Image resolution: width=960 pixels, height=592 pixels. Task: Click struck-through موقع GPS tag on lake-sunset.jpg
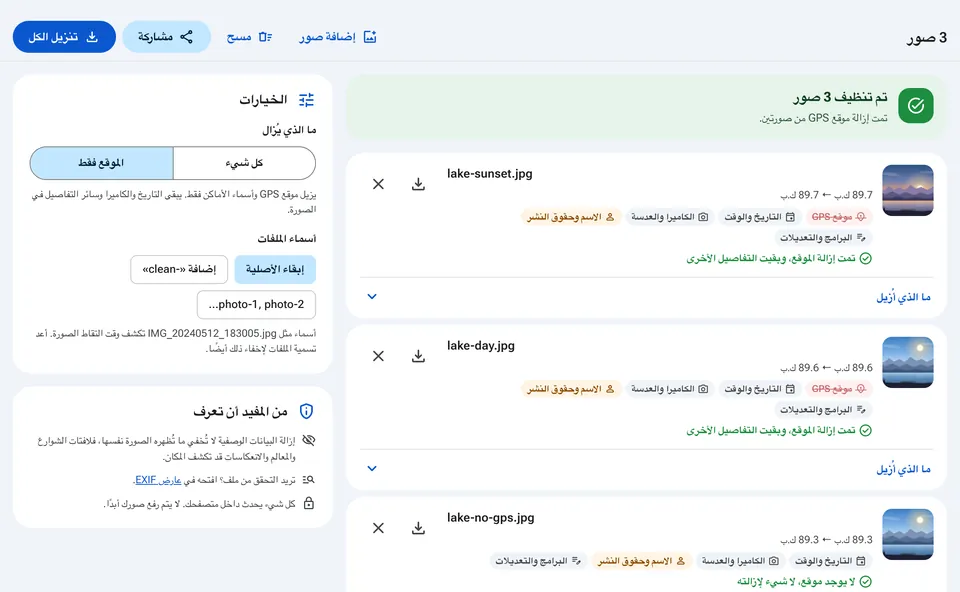[839, 217]
